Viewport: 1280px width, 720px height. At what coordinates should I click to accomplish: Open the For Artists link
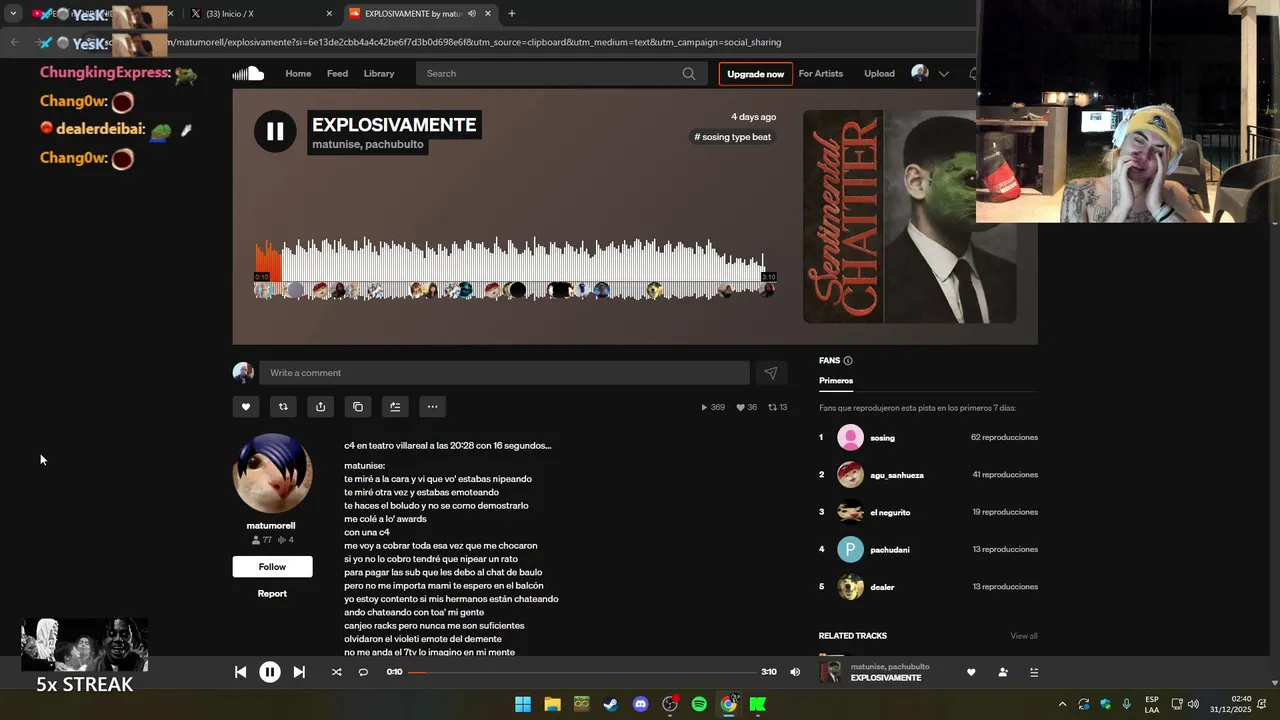(821, 73)
